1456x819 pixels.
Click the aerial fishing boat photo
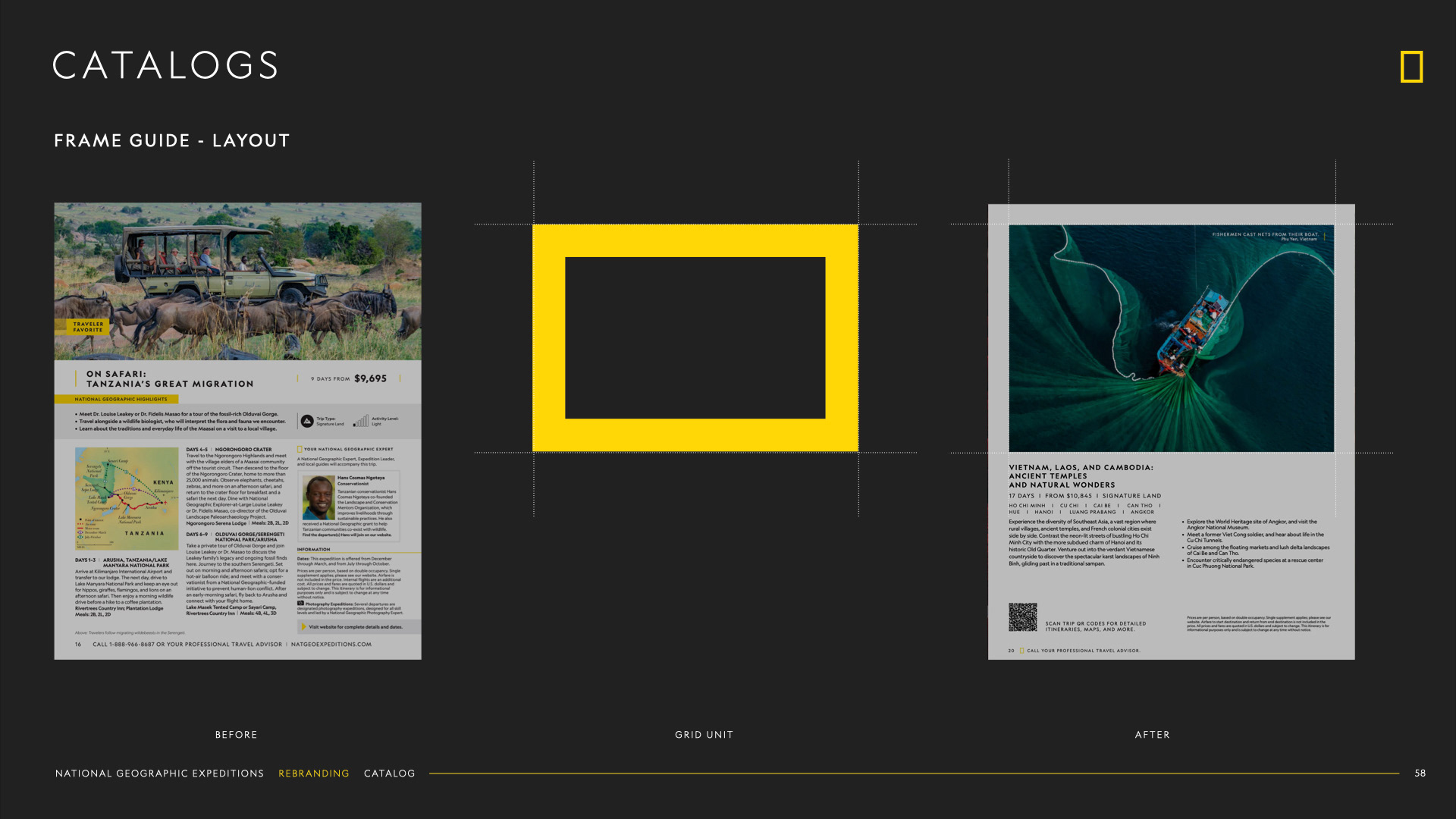[x=1171, y=338]
